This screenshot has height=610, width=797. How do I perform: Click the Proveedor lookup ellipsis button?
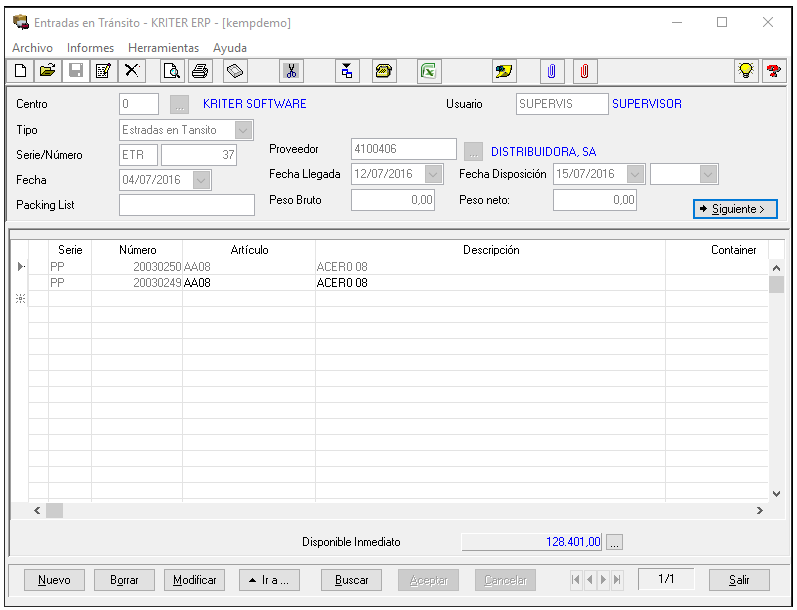click(474, 151)
